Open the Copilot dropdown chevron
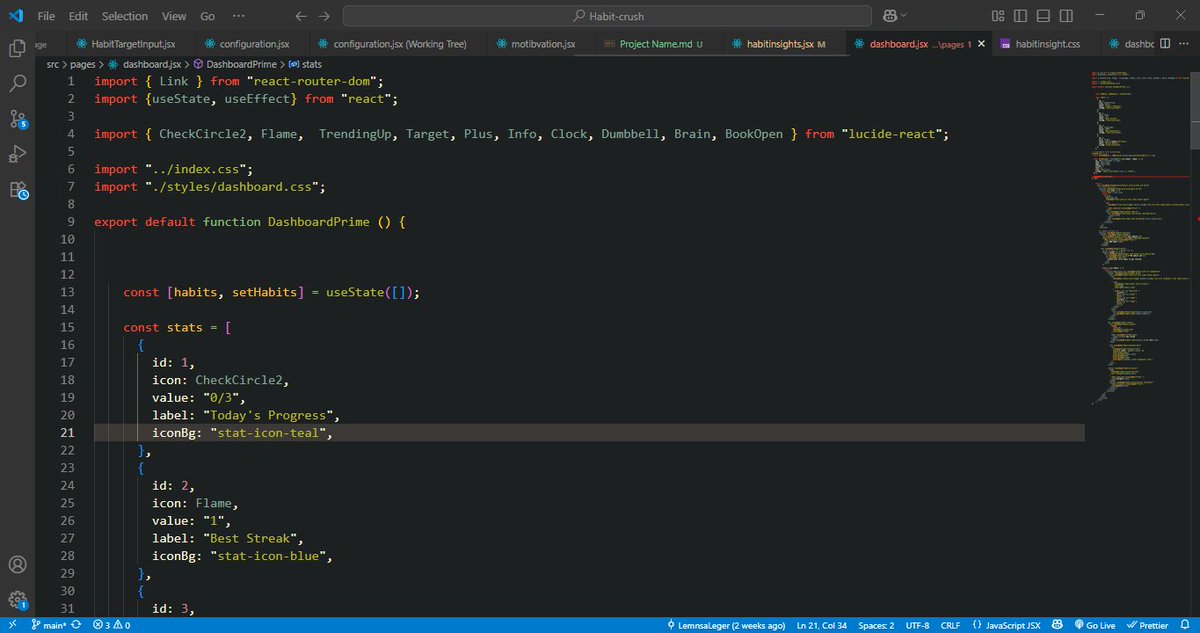 [x=904, y=16]
